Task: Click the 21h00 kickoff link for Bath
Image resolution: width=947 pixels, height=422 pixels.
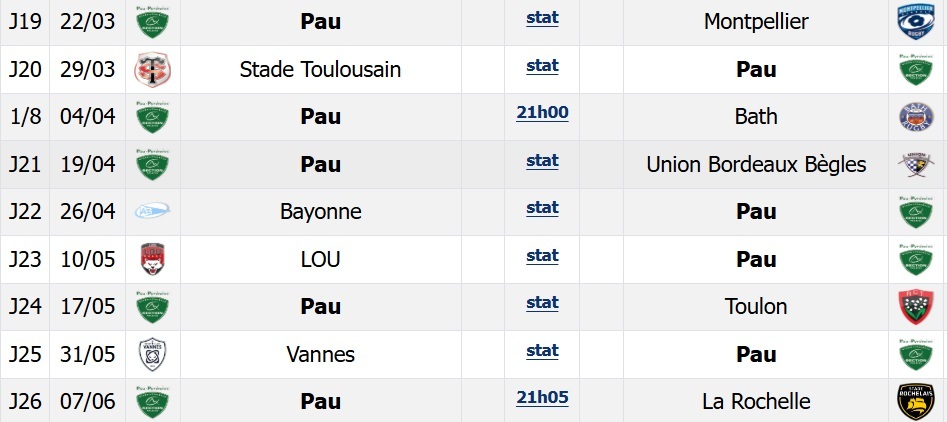Action: click(x=542, y=112)
